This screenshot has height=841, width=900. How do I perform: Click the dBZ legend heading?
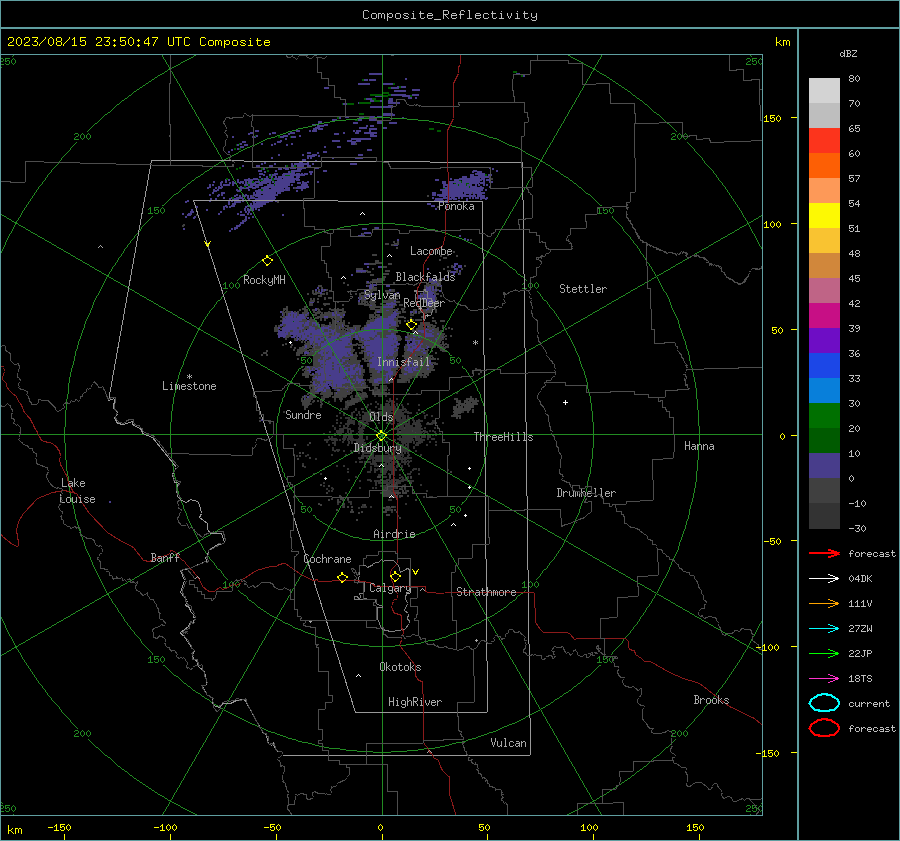(x=848, y=53)
